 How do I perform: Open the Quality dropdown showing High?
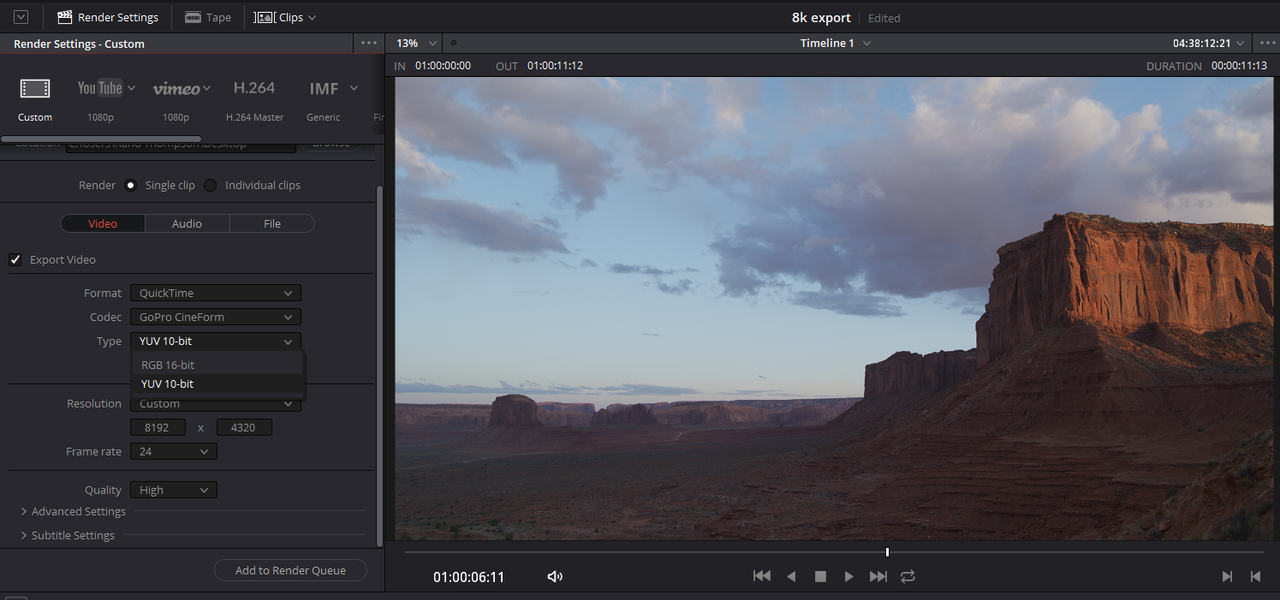(173, 490)
